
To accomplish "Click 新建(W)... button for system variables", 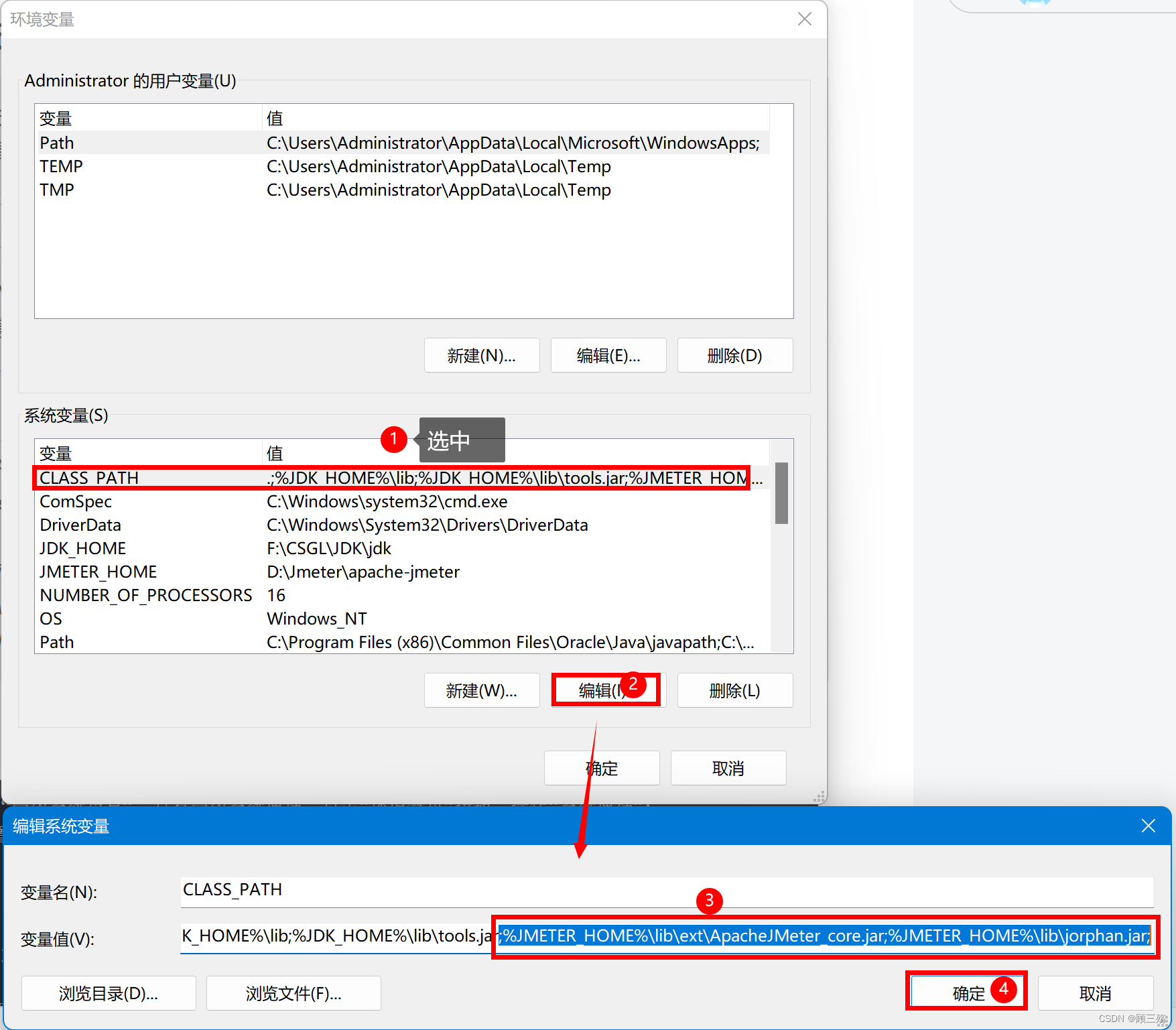I will (482, 690).
